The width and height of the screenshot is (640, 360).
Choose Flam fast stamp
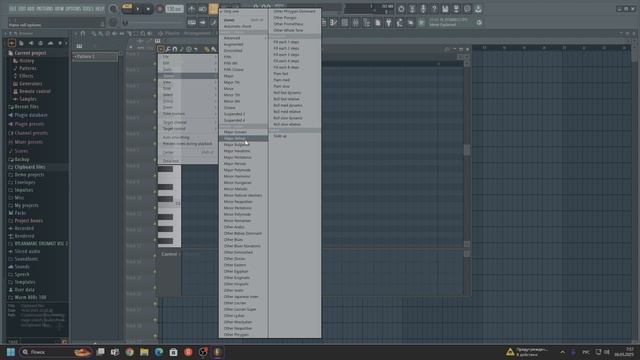tap(295, 73)
